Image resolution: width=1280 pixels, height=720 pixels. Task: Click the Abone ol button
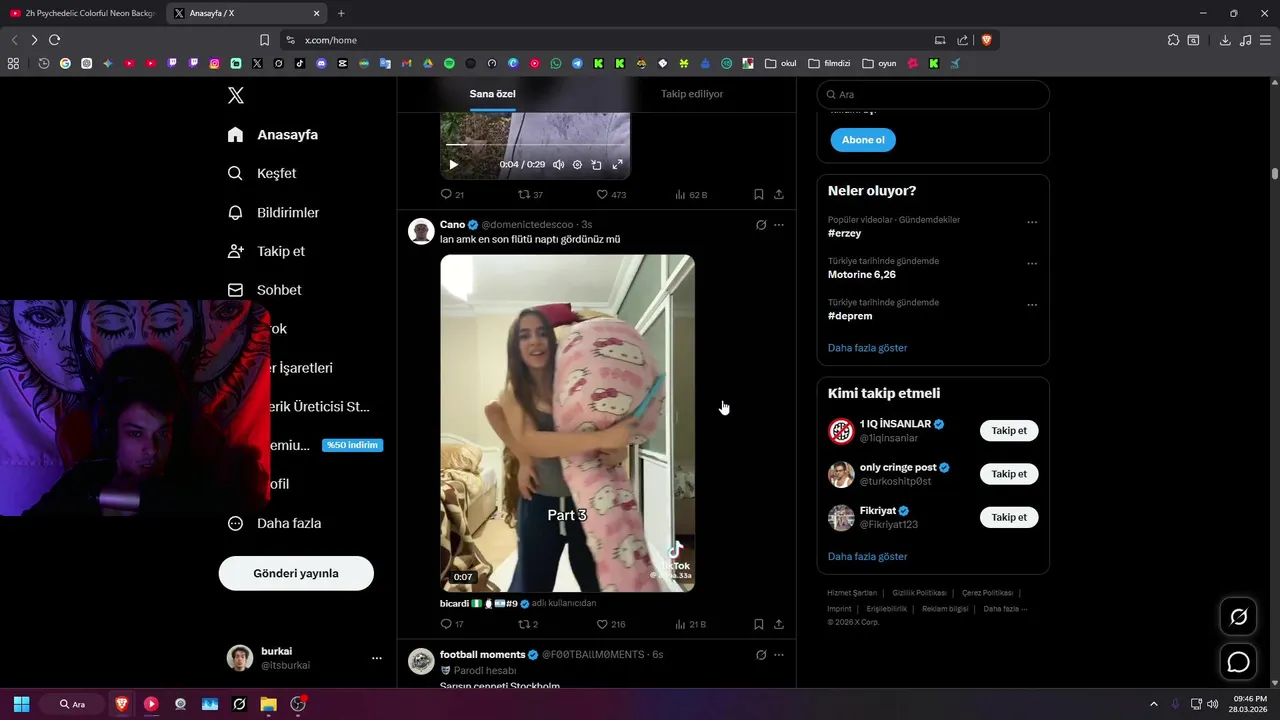point(863,140)
